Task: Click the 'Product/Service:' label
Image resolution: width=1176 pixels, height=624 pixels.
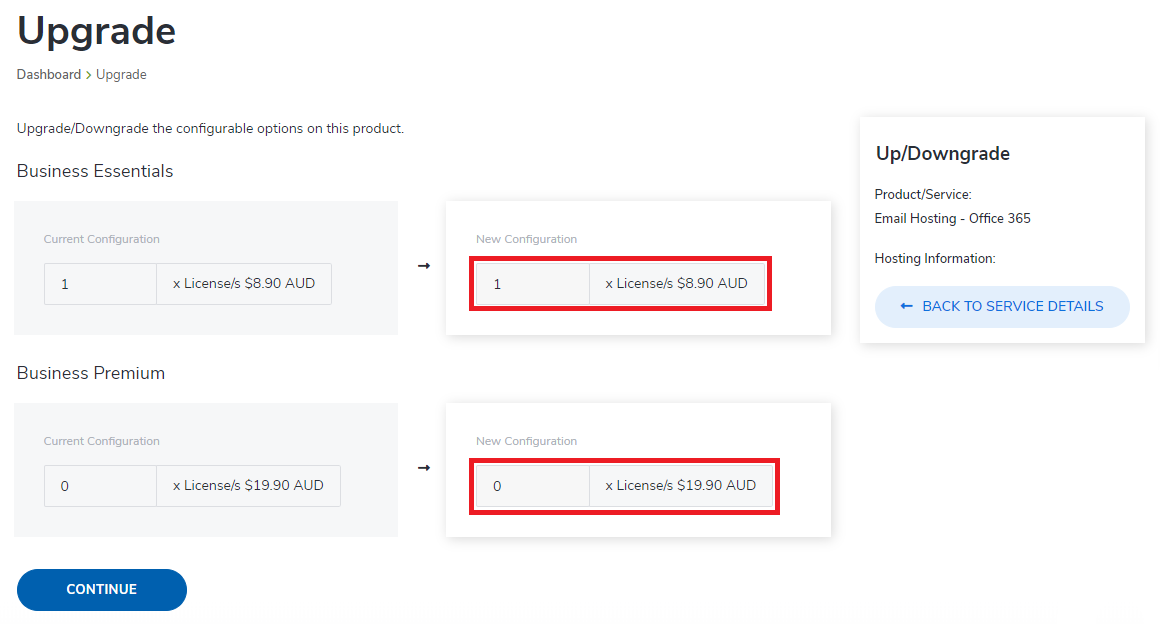Action: pos(923,194)
